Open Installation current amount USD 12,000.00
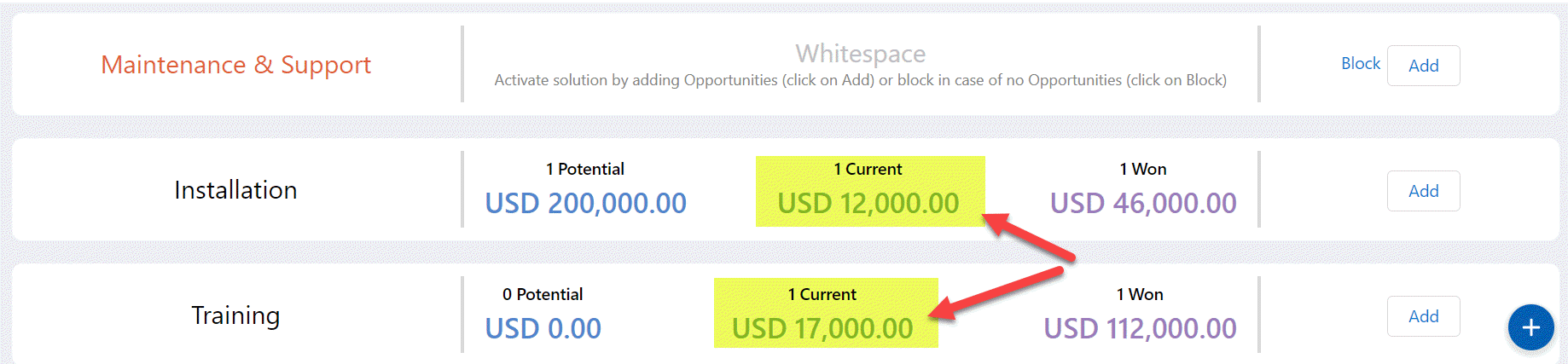 pos(868,204)
